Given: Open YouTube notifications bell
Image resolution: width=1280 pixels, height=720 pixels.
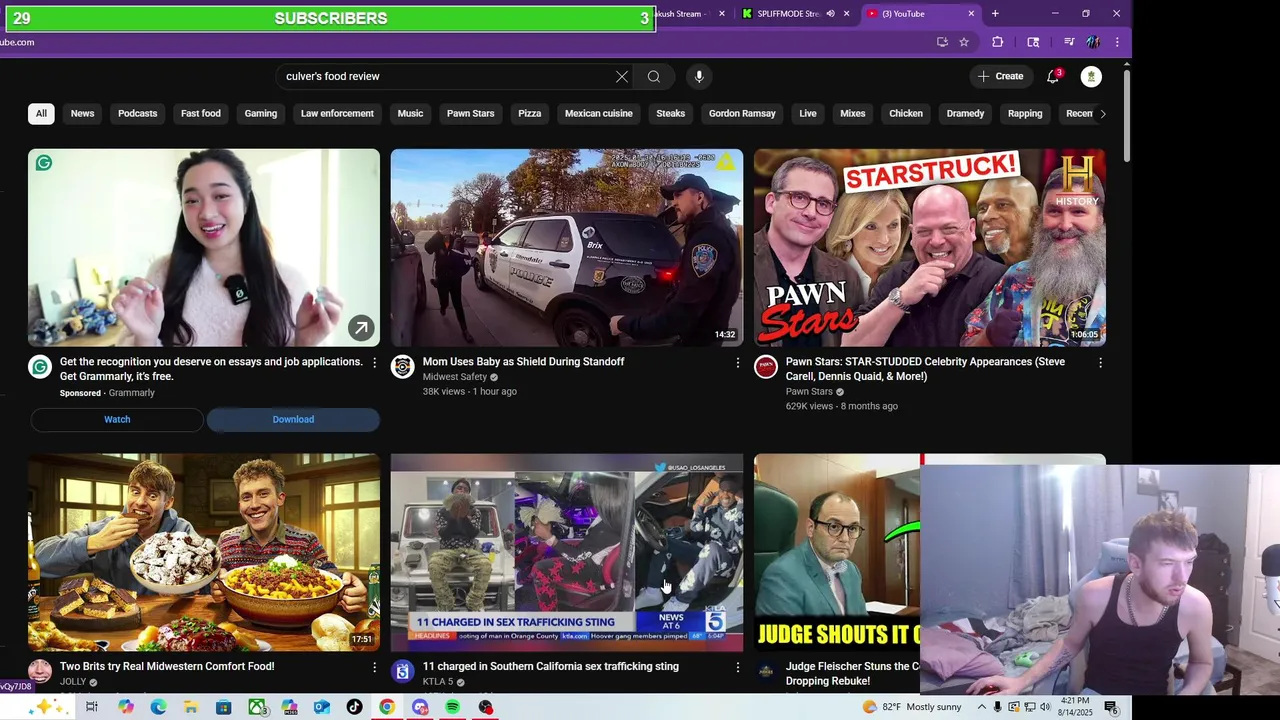Looking at the screenshot, I should tap(1053, 77).
